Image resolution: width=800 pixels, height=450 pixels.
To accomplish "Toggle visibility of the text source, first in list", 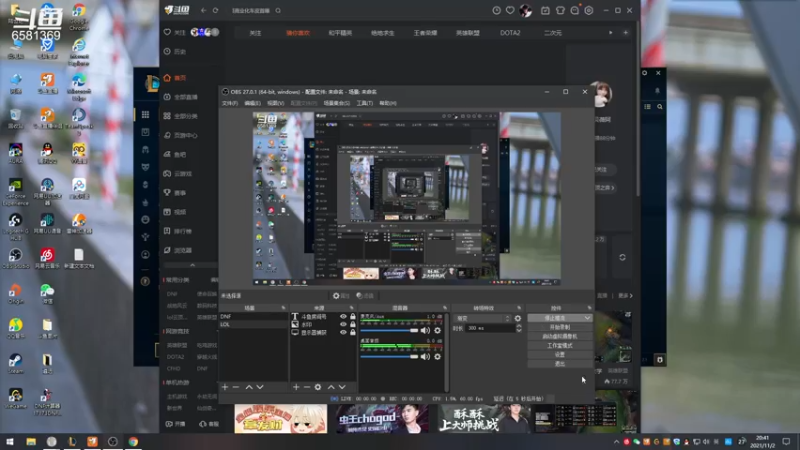I will (343, 317).
